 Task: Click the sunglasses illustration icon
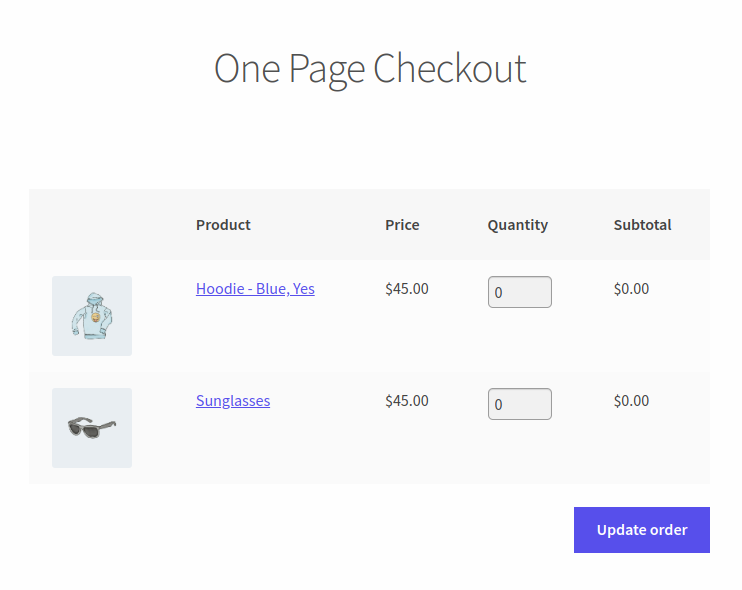click(92, 427)
